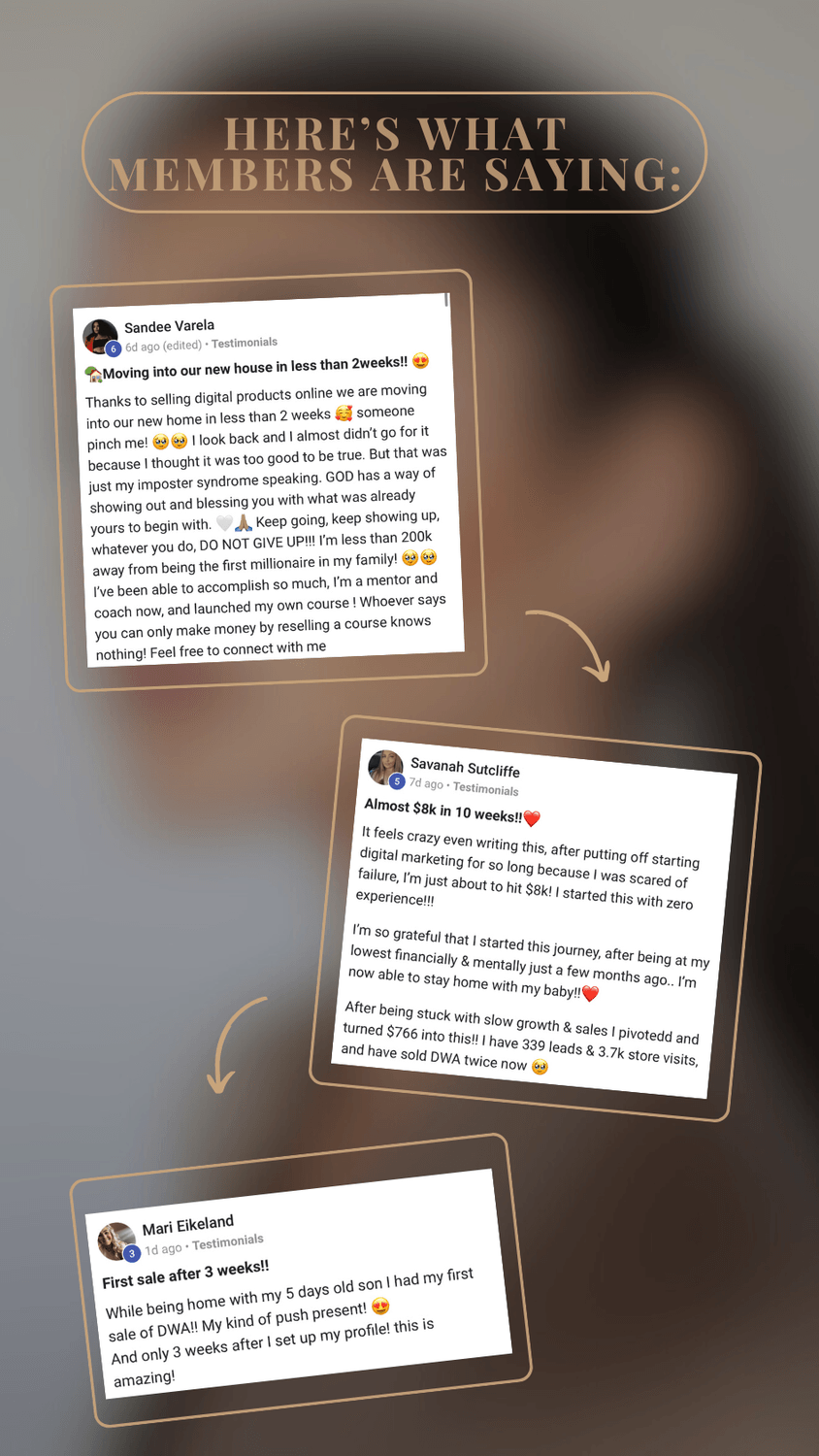Click the level 5 badge on Savanah's avatar
This screenshot has height=1456, width=819.
point(397,781)
